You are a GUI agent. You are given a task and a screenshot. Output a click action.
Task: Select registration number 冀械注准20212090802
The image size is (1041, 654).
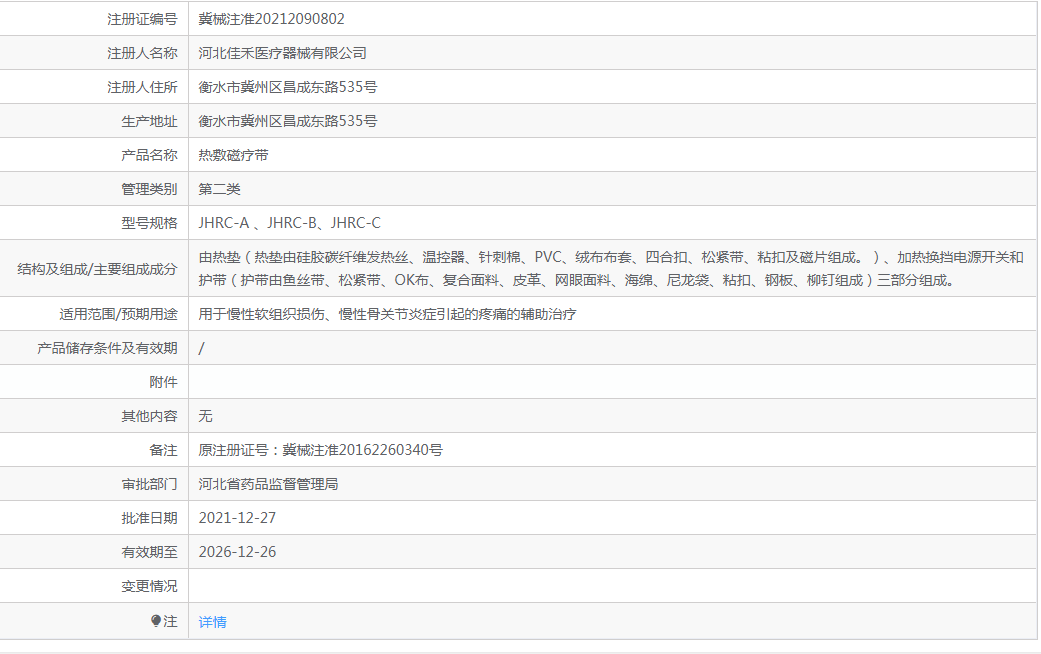272,19
